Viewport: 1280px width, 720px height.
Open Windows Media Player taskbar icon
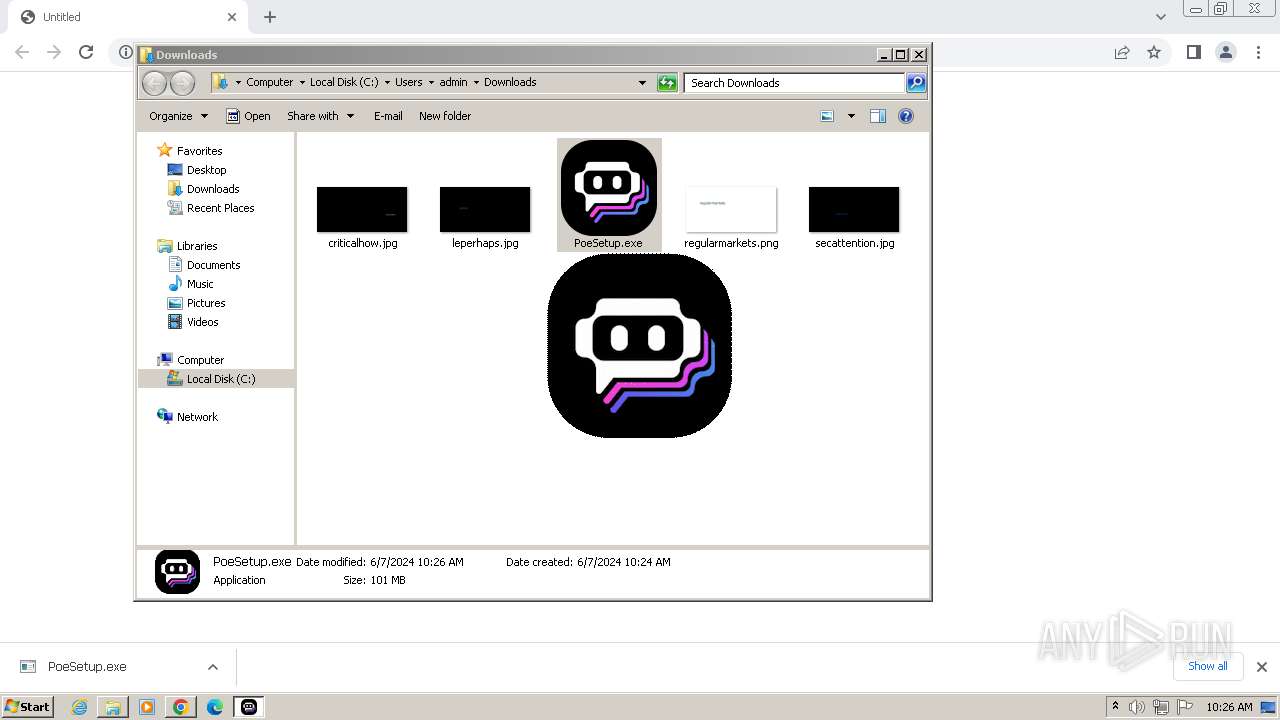coord(147,707)
